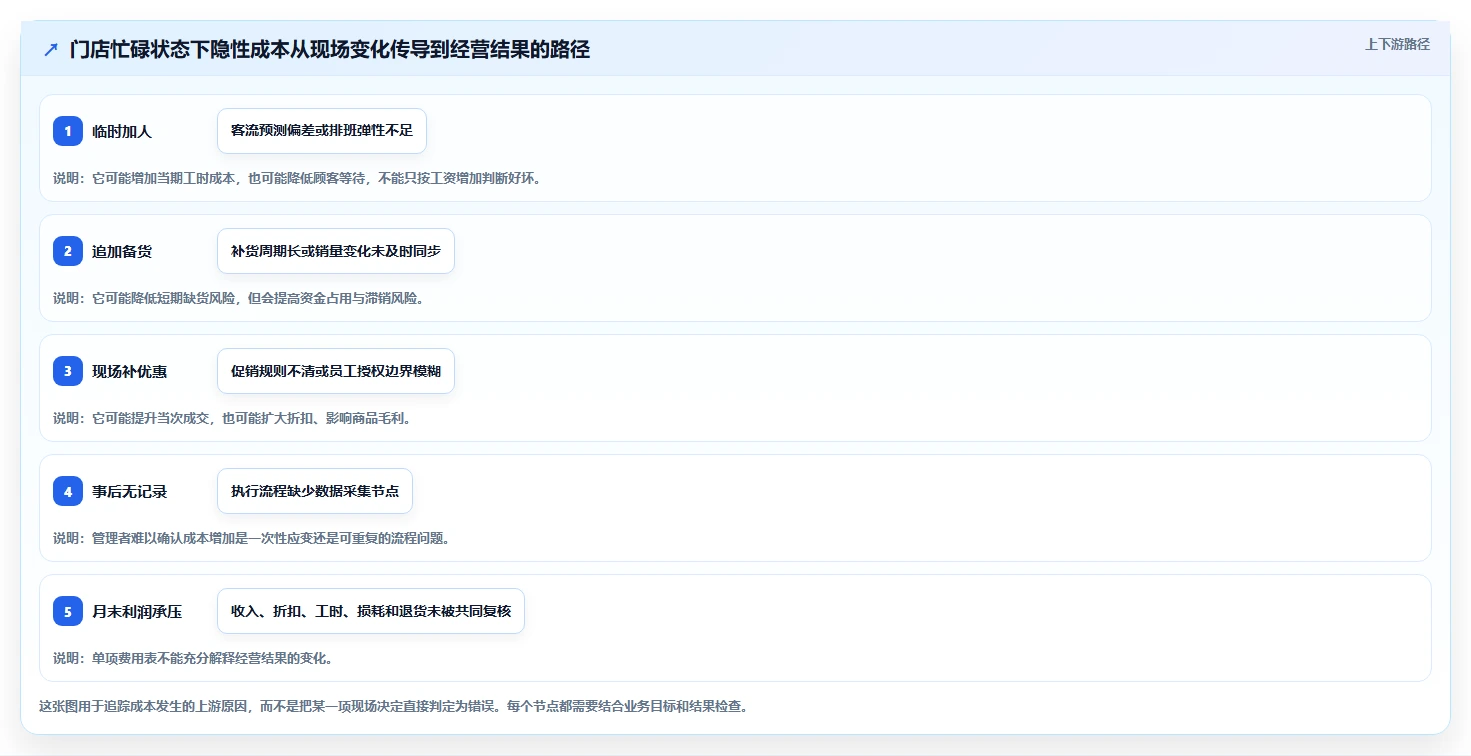Click the step number 2 badge

(x=68, y=251)
